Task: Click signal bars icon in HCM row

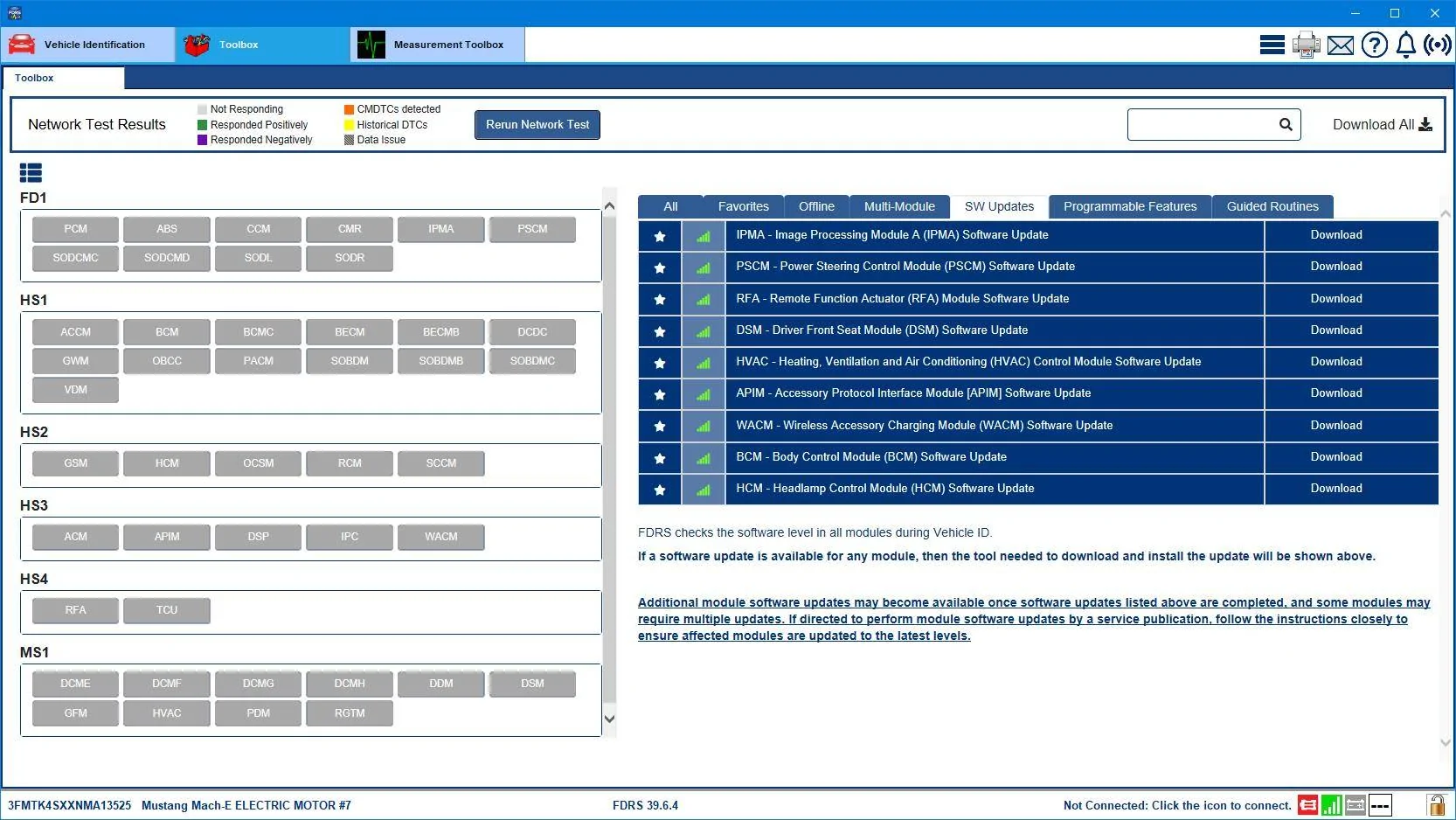Action: pyautogui.click(x=704, y=489)
